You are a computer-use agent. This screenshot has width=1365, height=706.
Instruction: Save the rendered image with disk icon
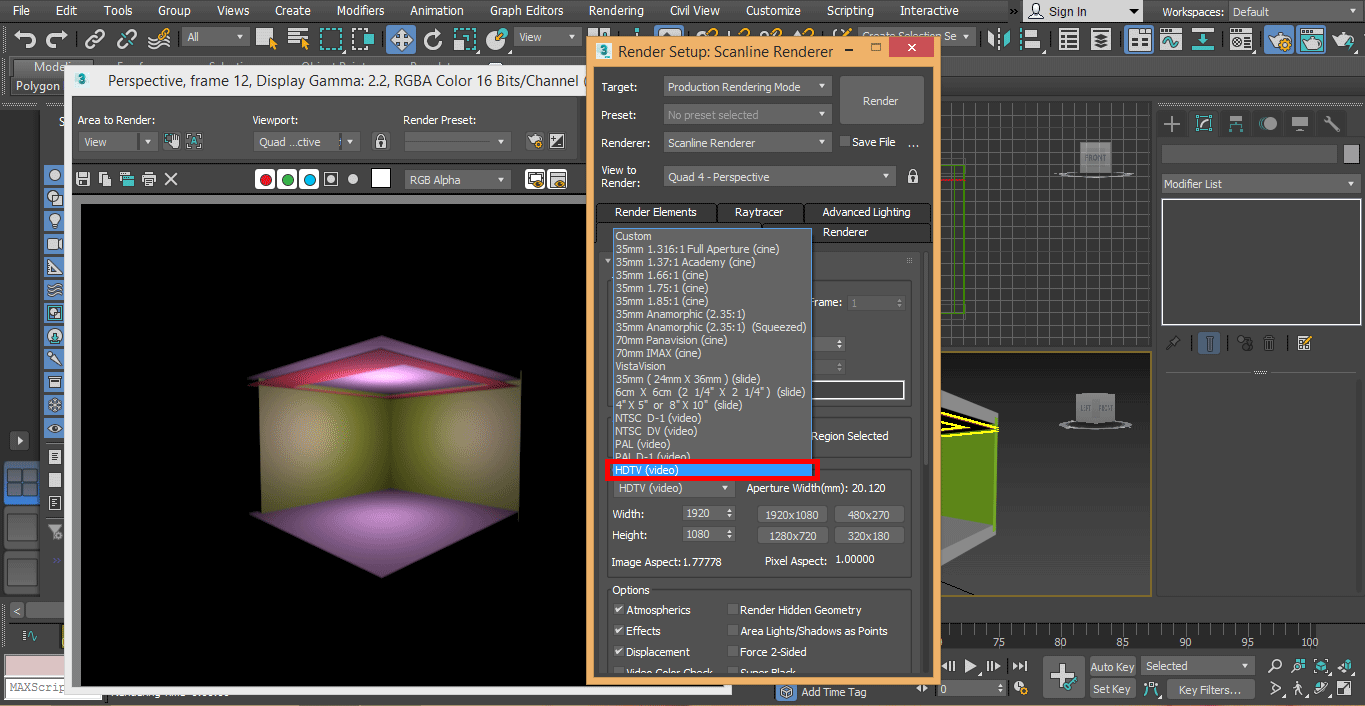pyautogui.click(x=83, y=179)
